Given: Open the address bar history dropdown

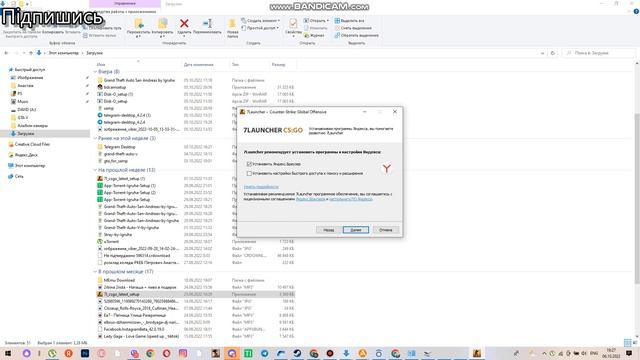Looking at the screenshot, I should point(542,53).
